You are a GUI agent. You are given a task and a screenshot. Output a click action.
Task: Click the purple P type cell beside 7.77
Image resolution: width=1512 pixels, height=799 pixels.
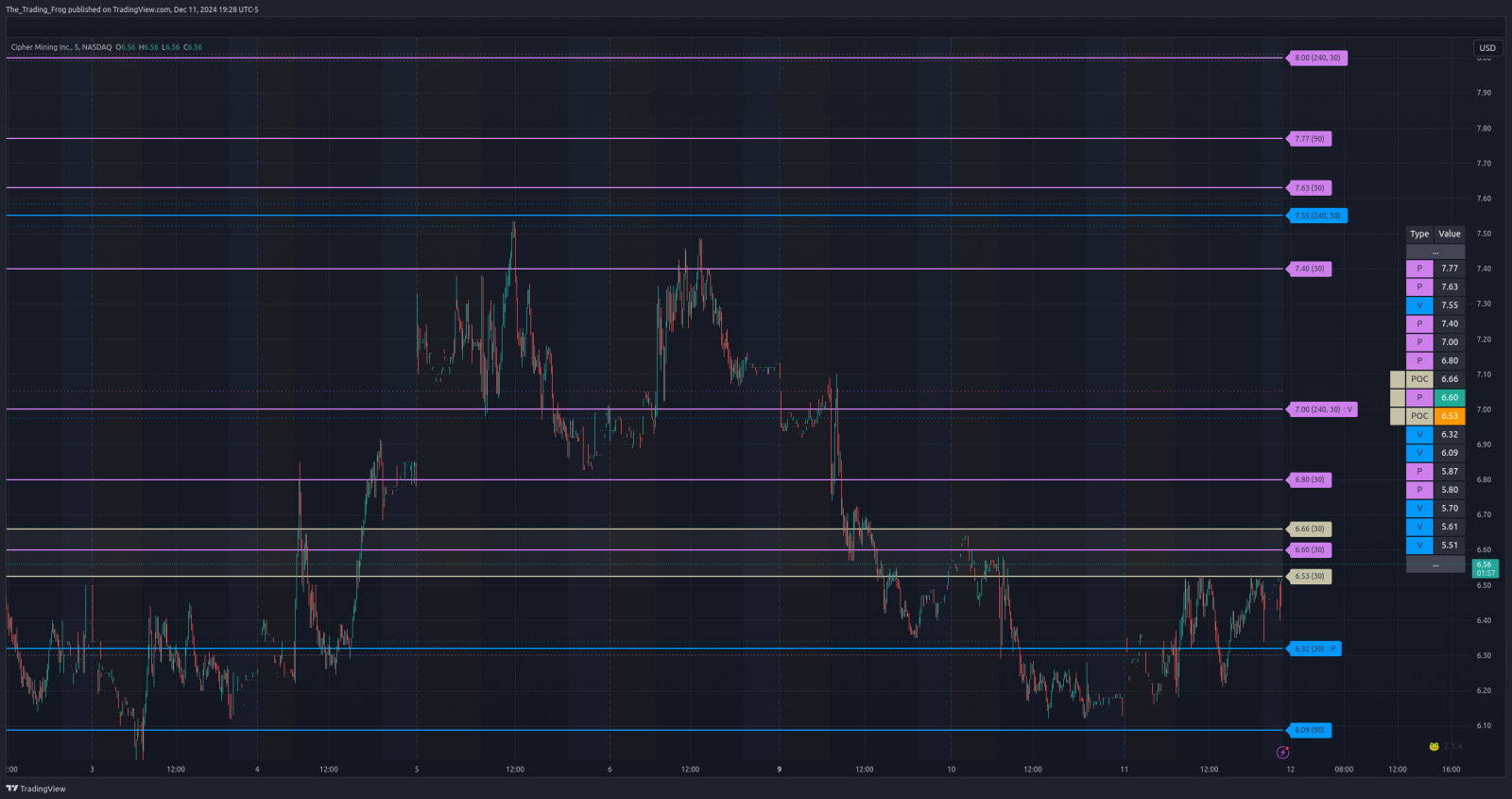point(1419,269)
